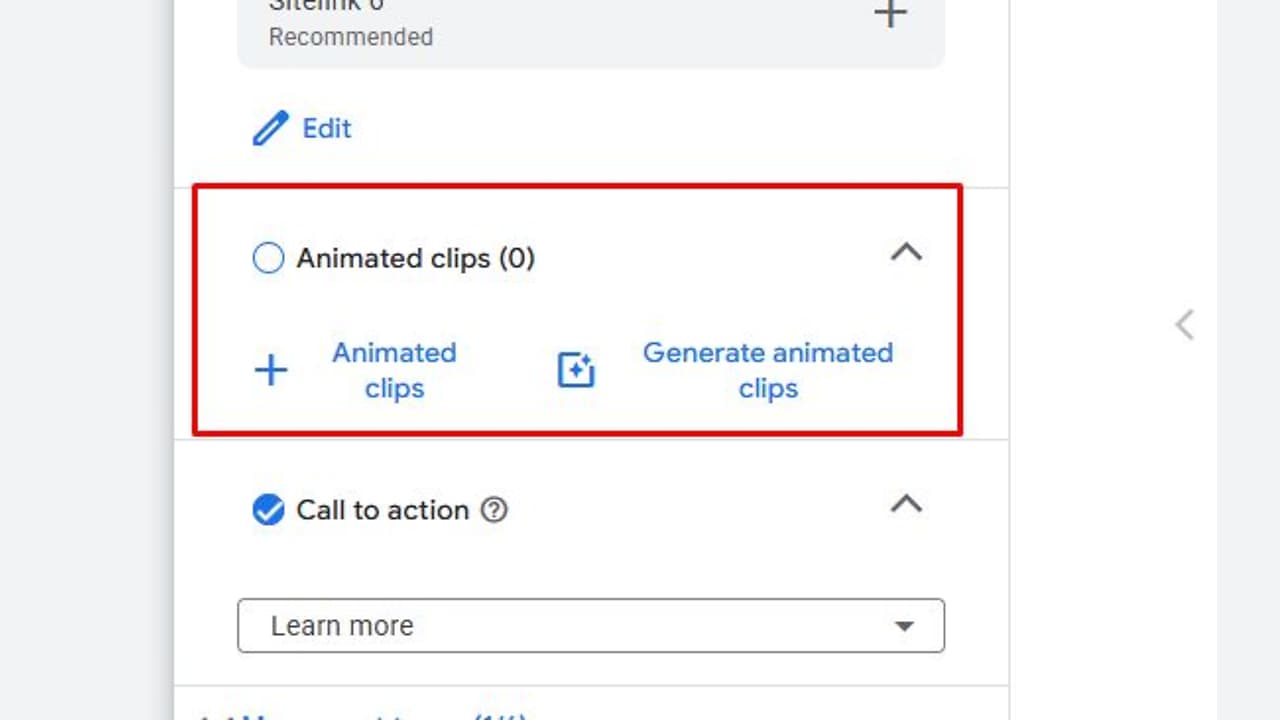Click the blue checkmark icon on Call to action
The height and width of the screenshot is (720, 1280).
point(268,510)
